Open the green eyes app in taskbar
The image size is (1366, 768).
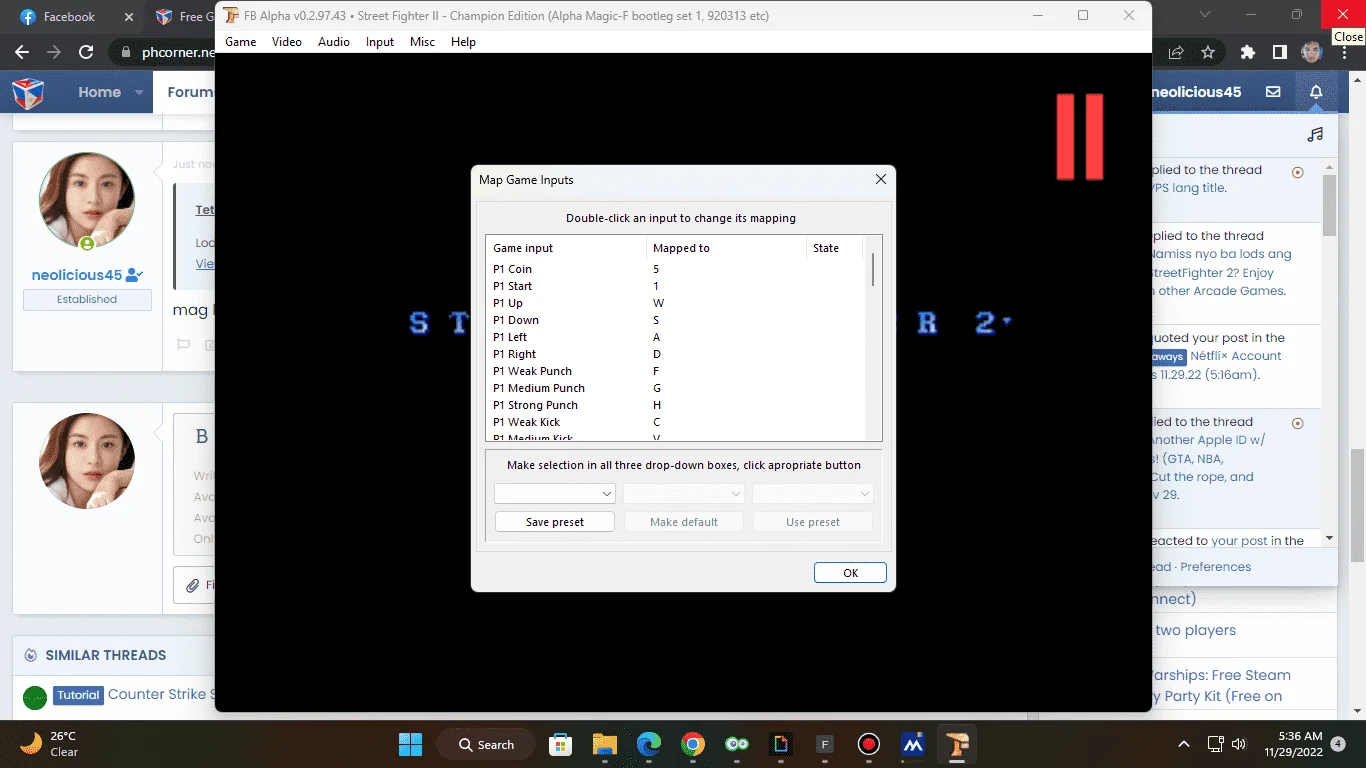click(x=737, y=744)
